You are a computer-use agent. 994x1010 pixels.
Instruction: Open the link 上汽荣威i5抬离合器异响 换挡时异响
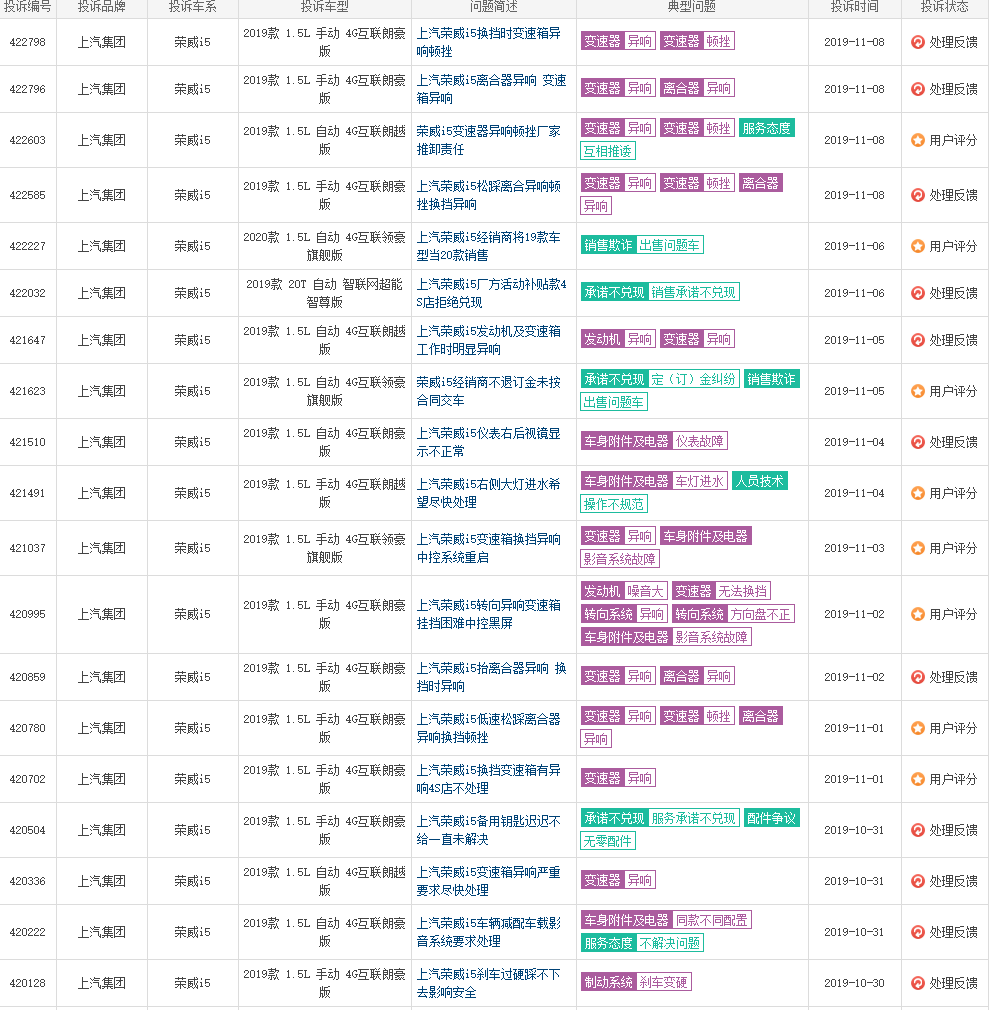pyautogui.click(x=491, y=677)
